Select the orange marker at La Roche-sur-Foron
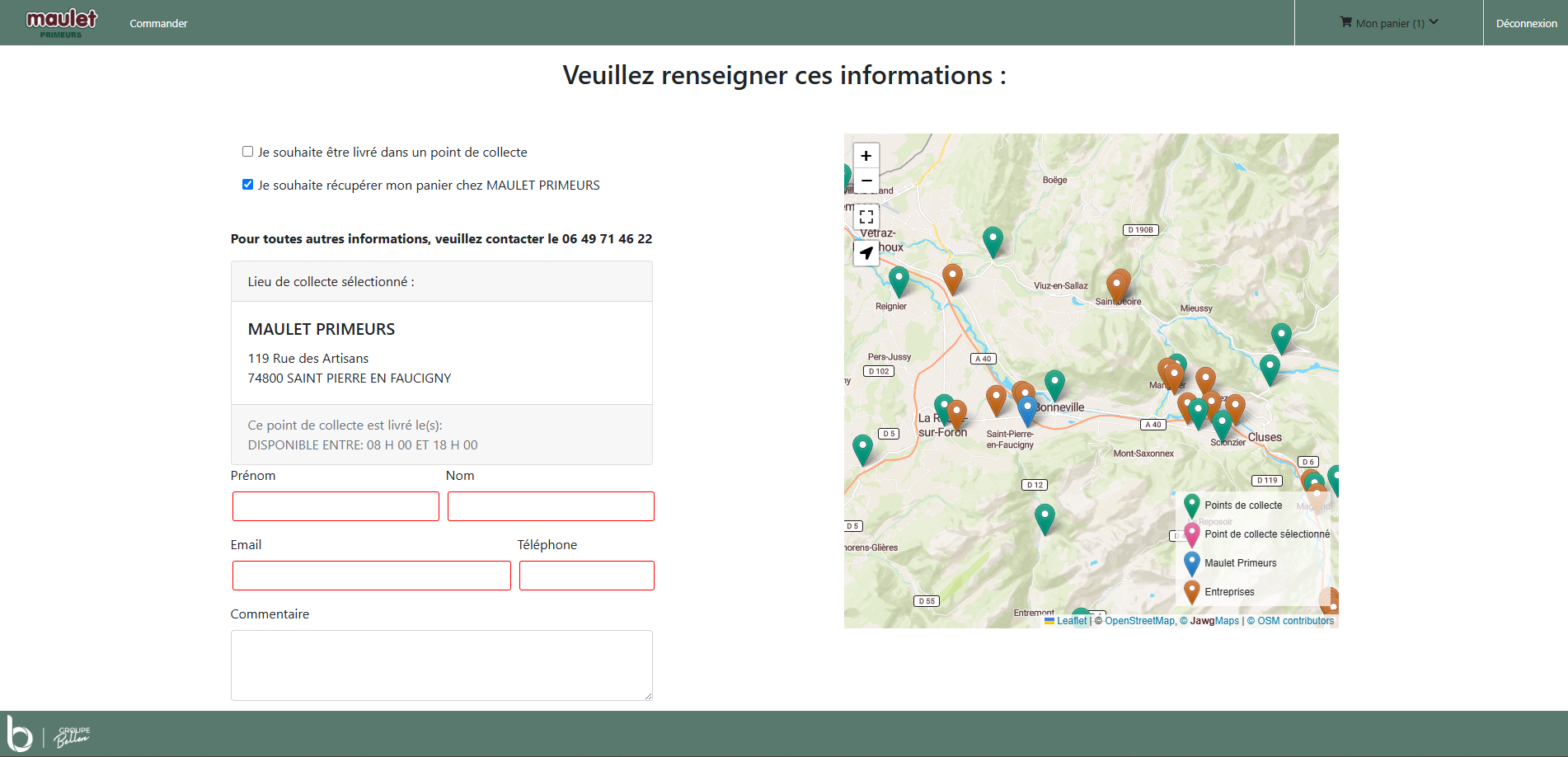The width and height of the screenshot is (1568, 757). (956, 416)
